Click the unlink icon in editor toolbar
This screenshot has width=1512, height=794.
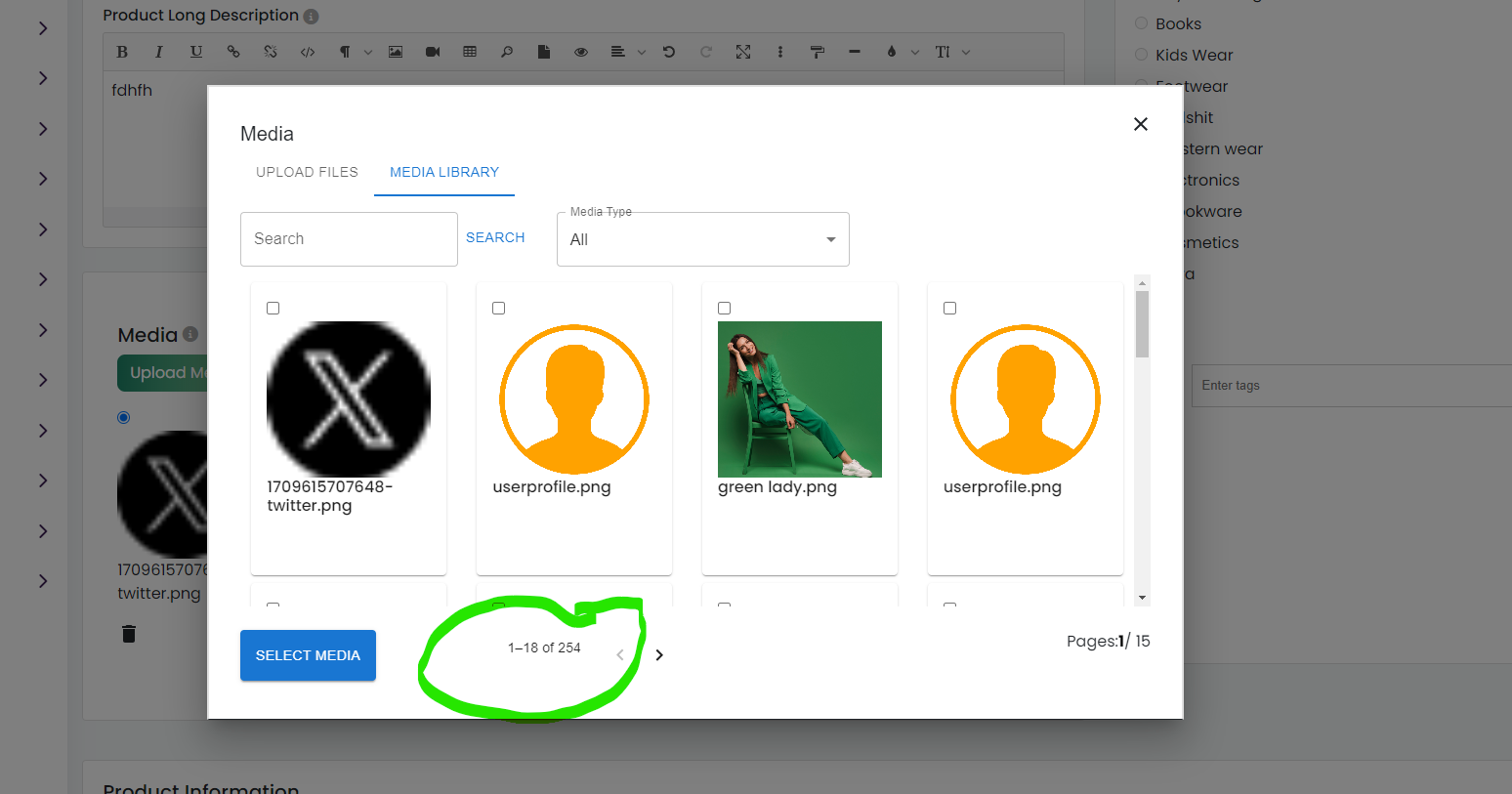pos(271,52)
